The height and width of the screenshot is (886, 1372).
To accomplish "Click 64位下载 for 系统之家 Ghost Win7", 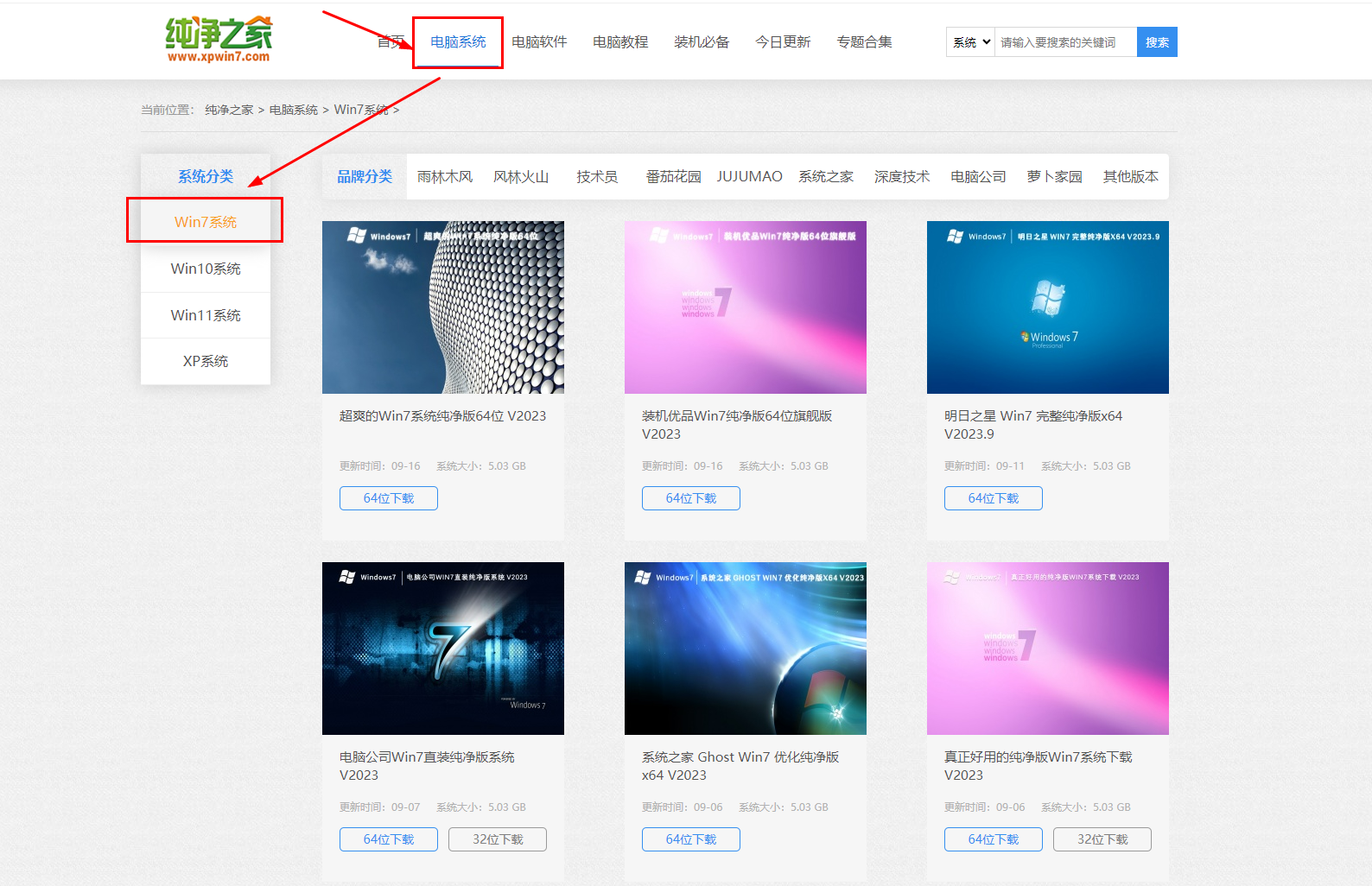I will click(x=691, y=839).
